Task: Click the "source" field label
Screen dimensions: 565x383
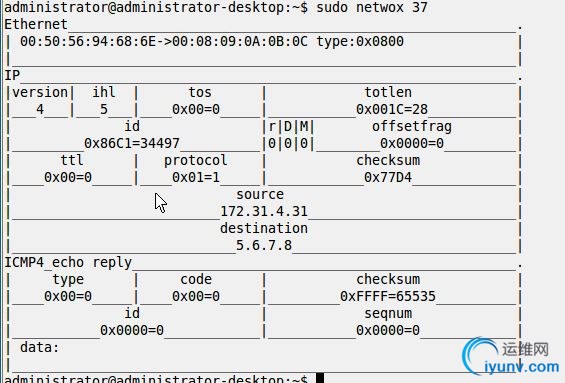Action: point(260,195)
